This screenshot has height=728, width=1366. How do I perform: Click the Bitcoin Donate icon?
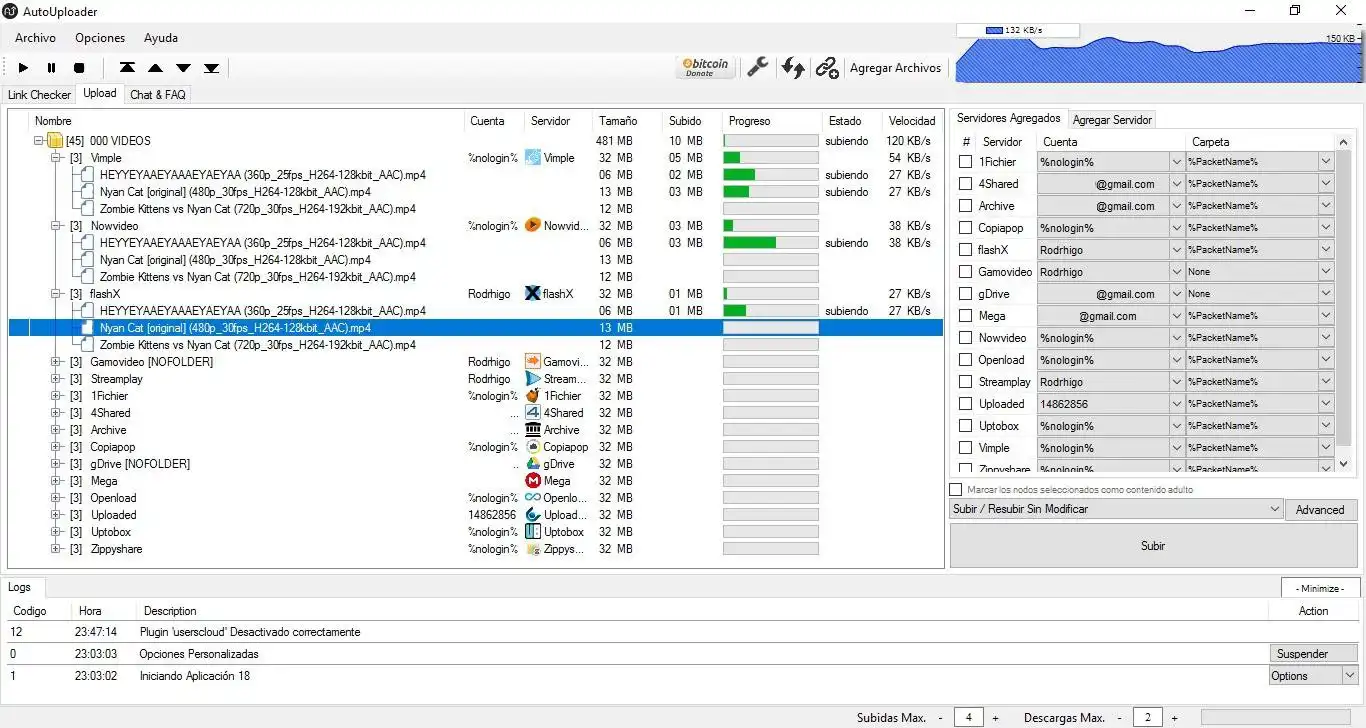[706, 67]
